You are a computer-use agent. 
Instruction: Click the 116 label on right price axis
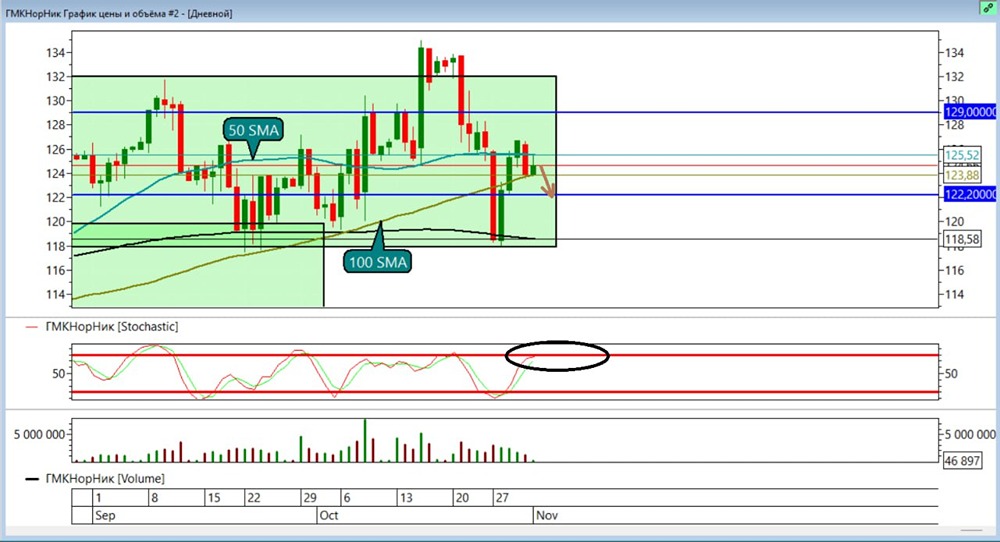point(954,270)
